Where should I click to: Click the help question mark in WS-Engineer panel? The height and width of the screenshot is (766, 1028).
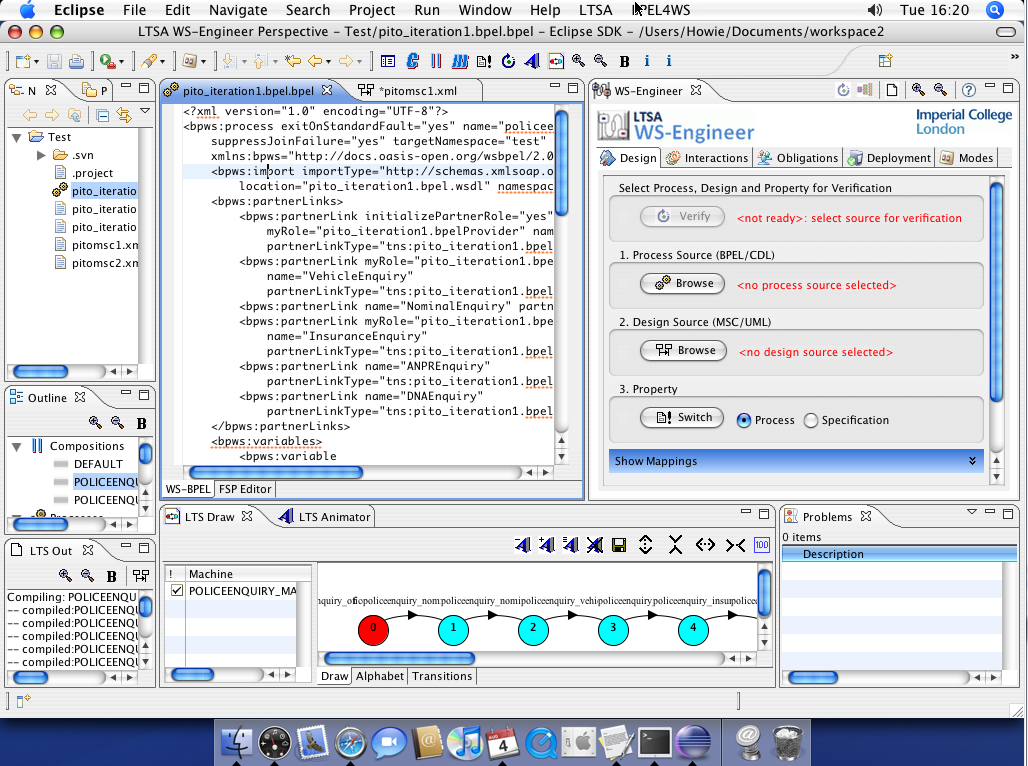pyautogui.click(x=968, y=90)
